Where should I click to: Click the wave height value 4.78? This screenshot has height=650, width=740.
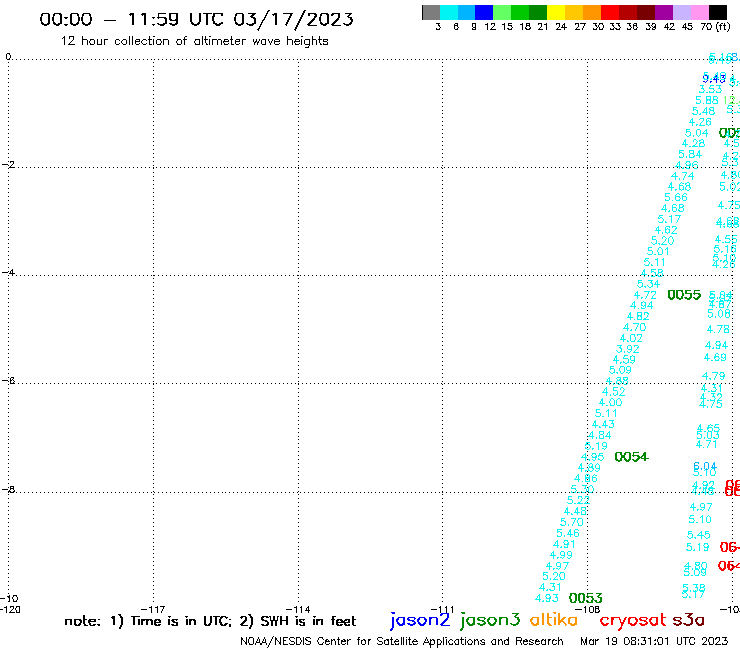(x=718, y=329)
